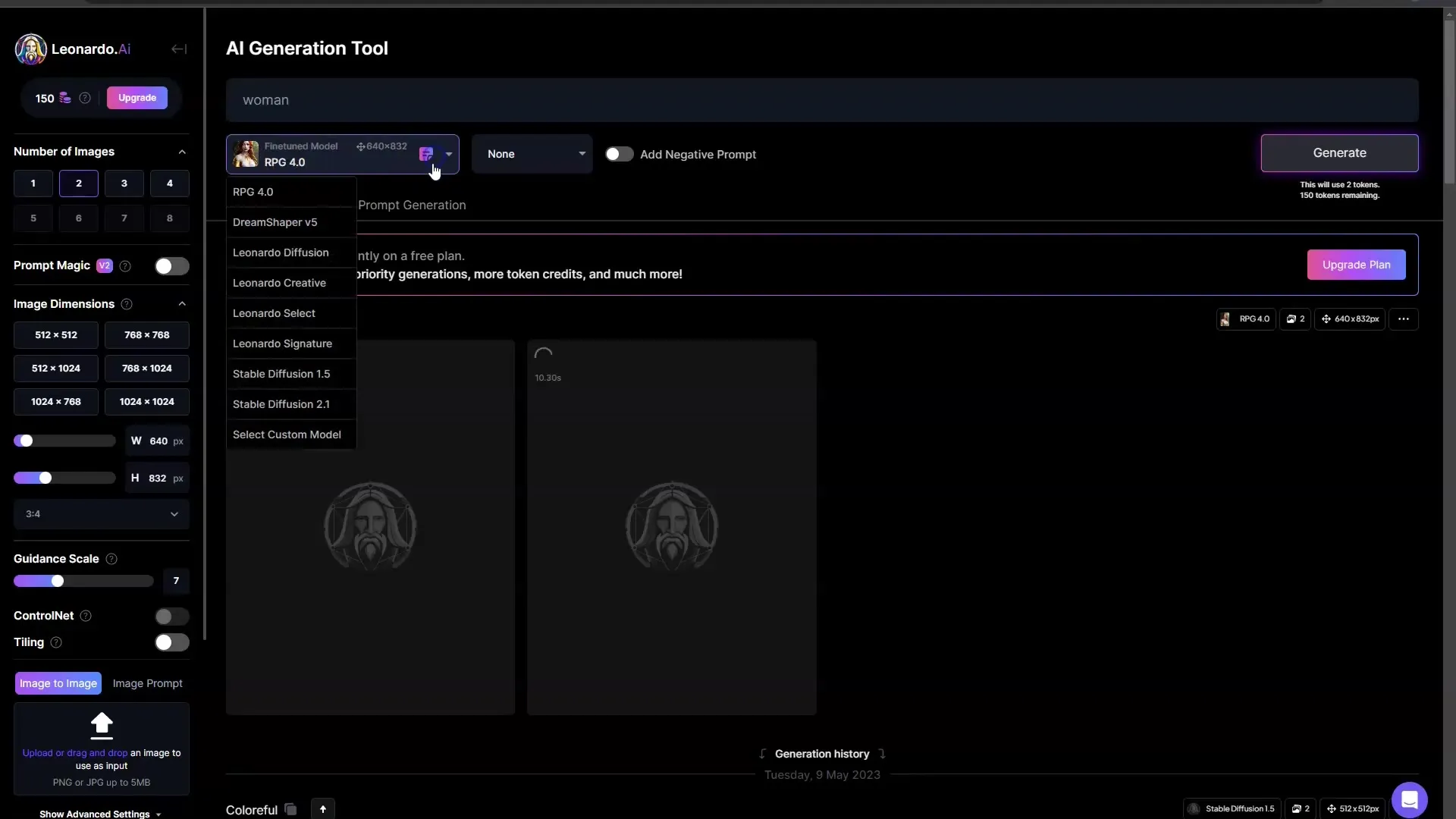Expand the Finetuned Model dropdown

(x=450, y=154)
